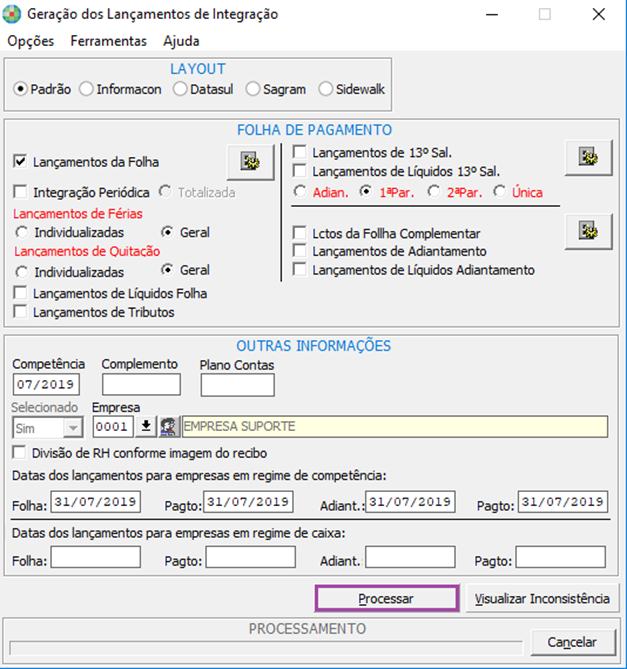Close the Geração dos Lançamentos window

click(x=599, y=14)
